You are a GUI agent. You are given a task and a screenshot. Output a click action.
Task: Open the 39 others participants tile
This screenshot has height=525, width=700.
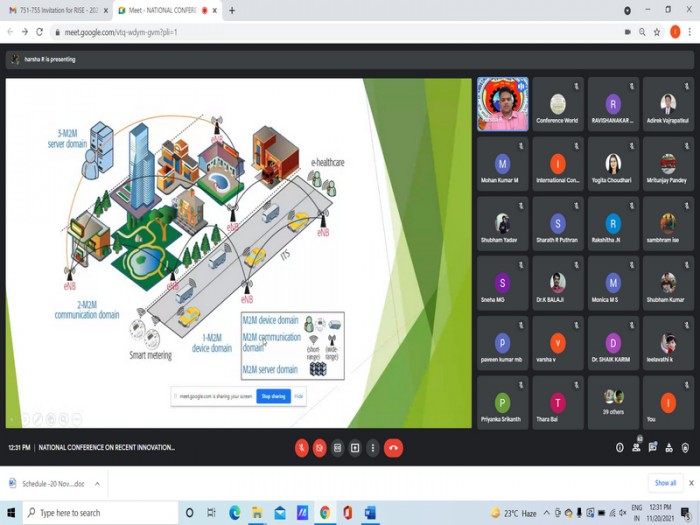coord(613,403)
